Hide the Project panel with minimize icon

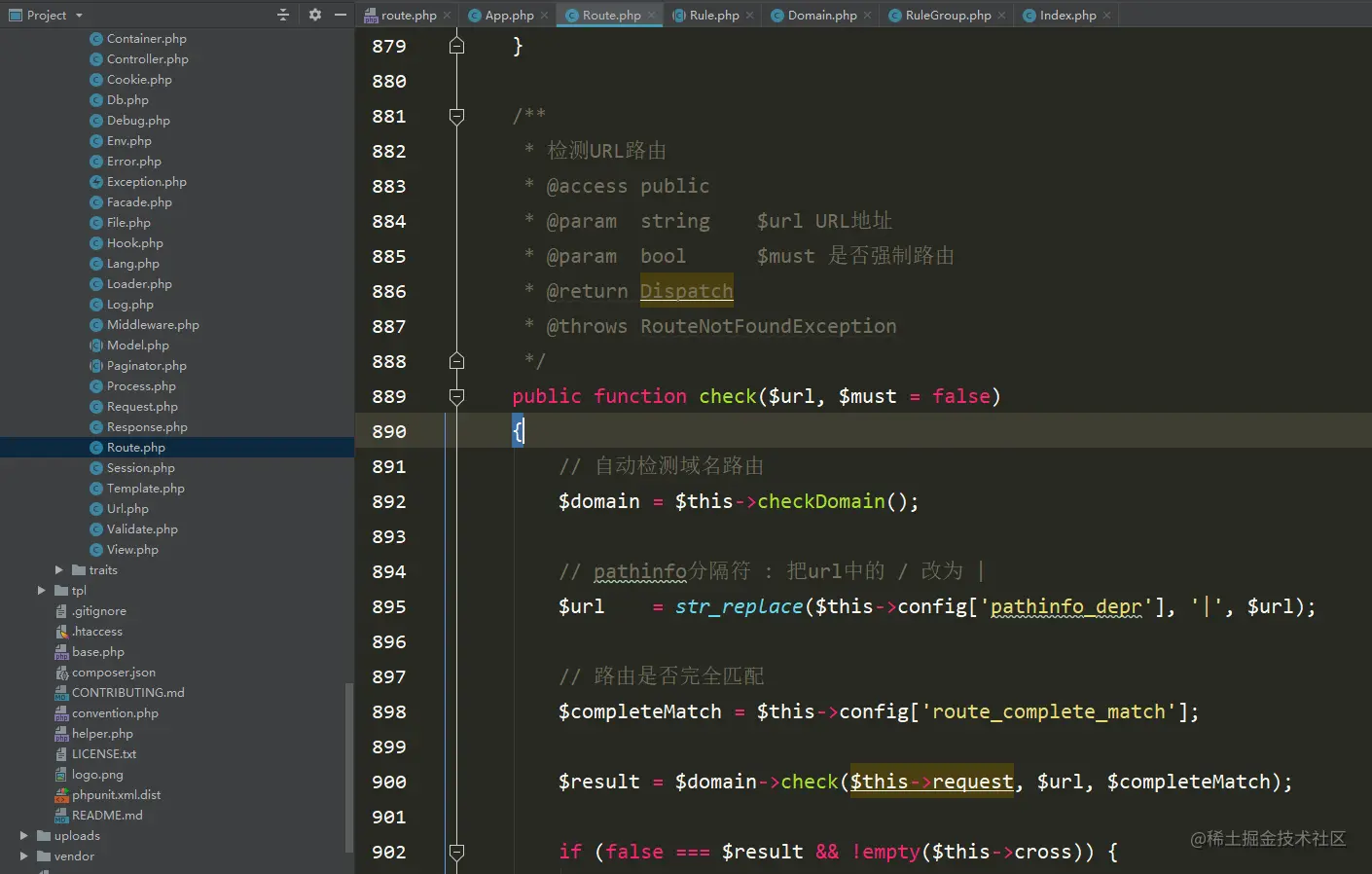(341, 15)
